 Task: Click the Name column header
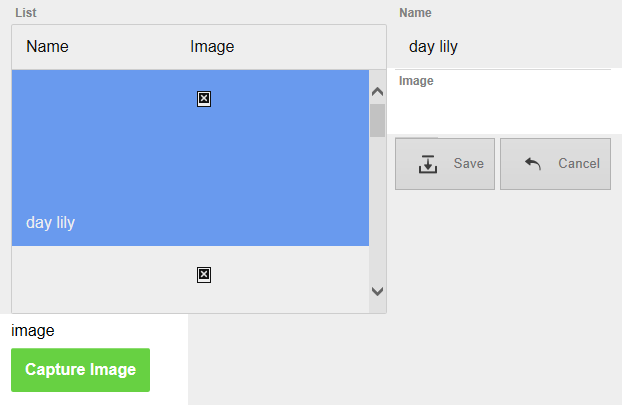pyautogui.click(x=47, y=47)
